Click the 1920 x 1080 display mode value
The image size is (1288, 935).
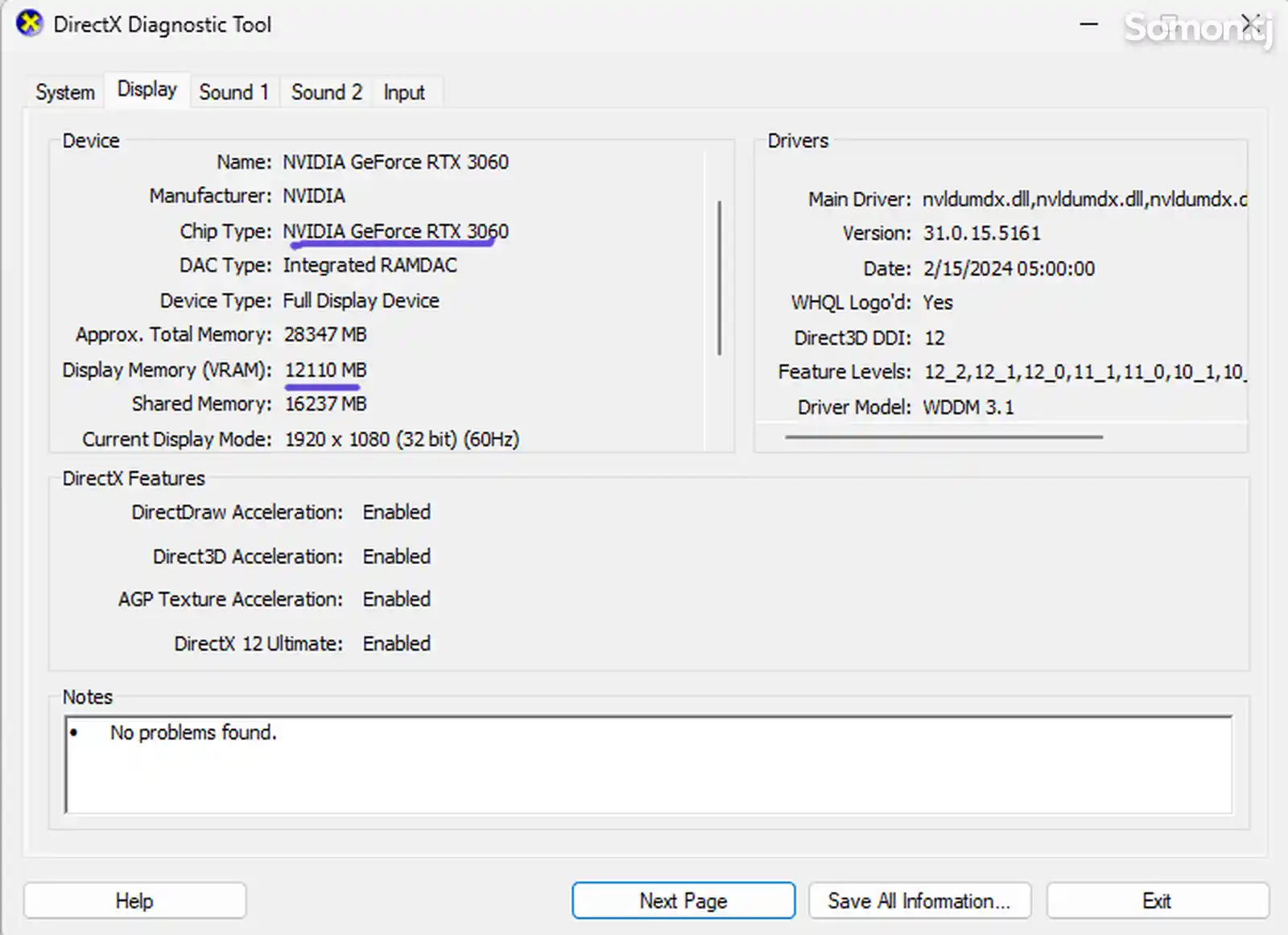pos(402,439)
